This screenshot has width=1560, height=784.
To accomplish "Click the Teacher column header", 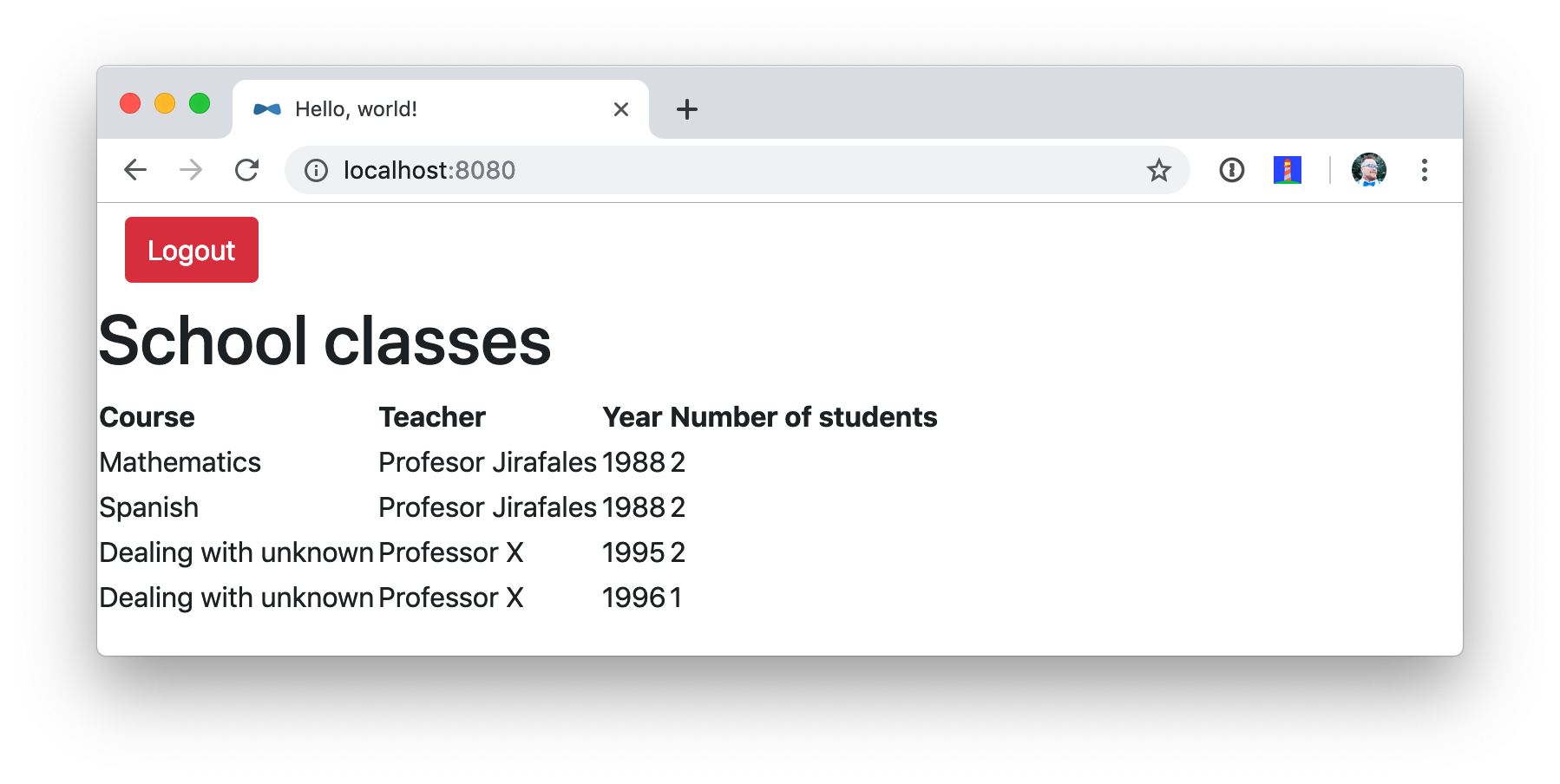I will click(432, 417).
